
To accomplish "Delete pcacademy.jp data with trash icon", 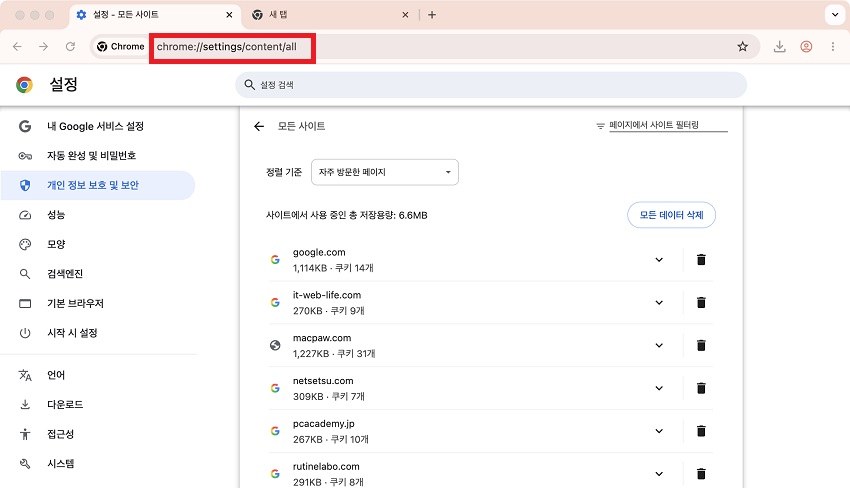I will coord(701,431).
